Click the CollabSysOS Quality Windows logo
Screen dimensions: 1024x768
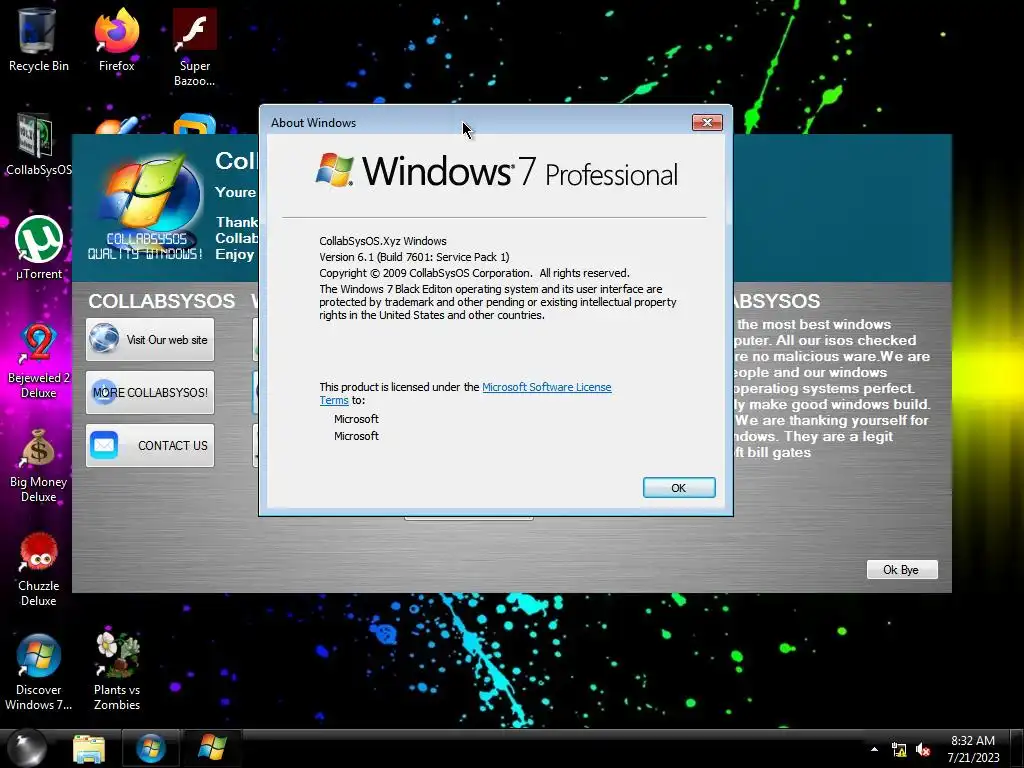pyautogui.click(x=146, y=208)
